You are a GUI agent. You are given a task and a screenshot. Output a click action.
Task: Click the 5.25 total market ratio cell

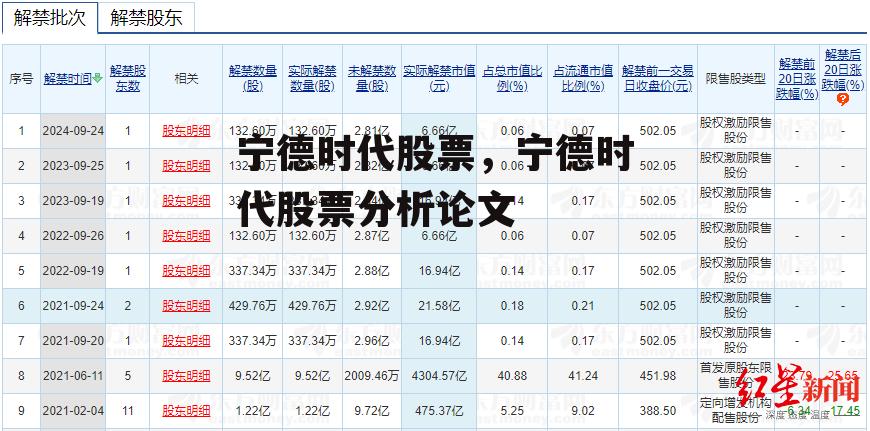pos(512,411)
